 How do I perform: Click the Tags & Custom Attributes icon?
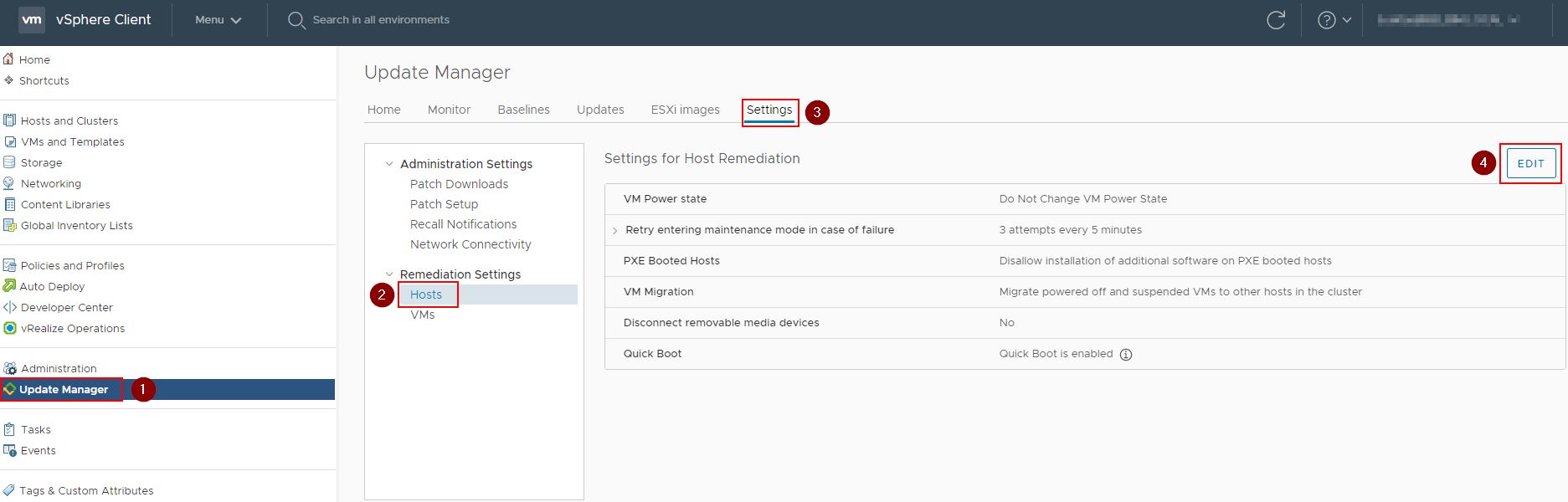click(9, 490)
